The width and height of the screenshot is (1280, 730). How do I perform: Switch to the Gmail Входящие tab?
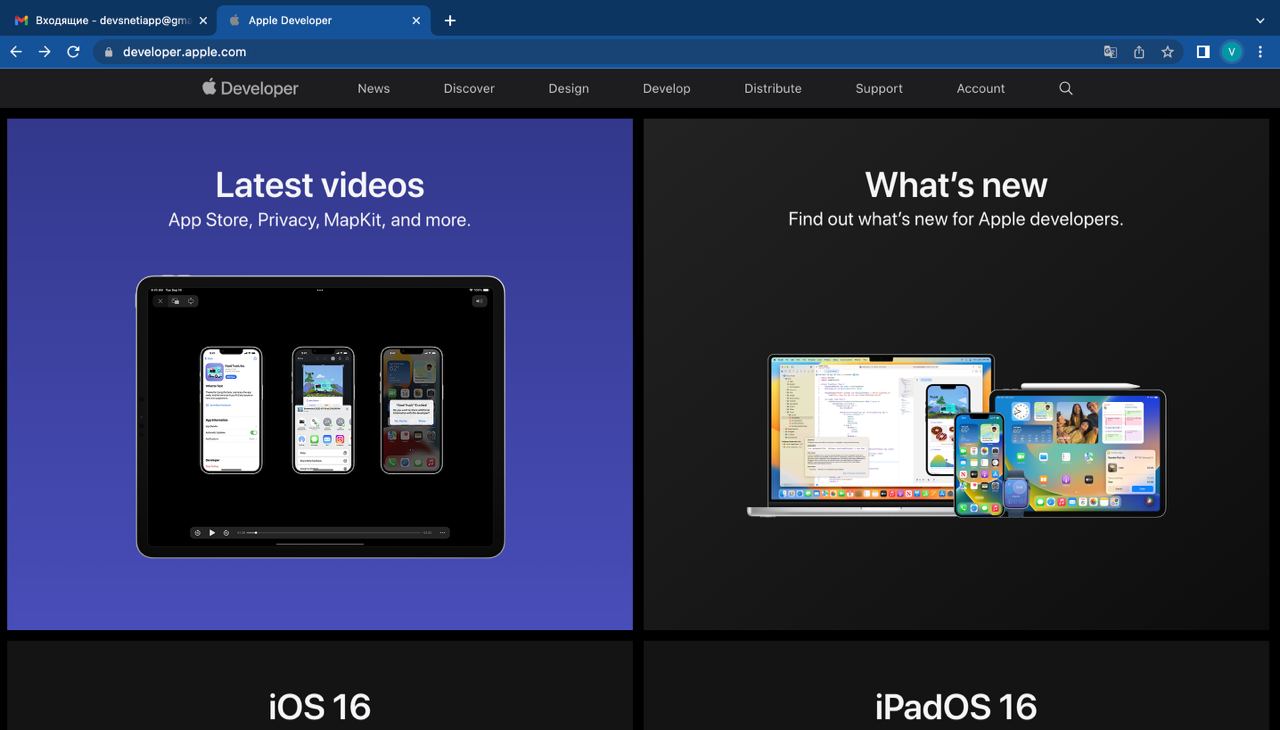click(110, 20)
